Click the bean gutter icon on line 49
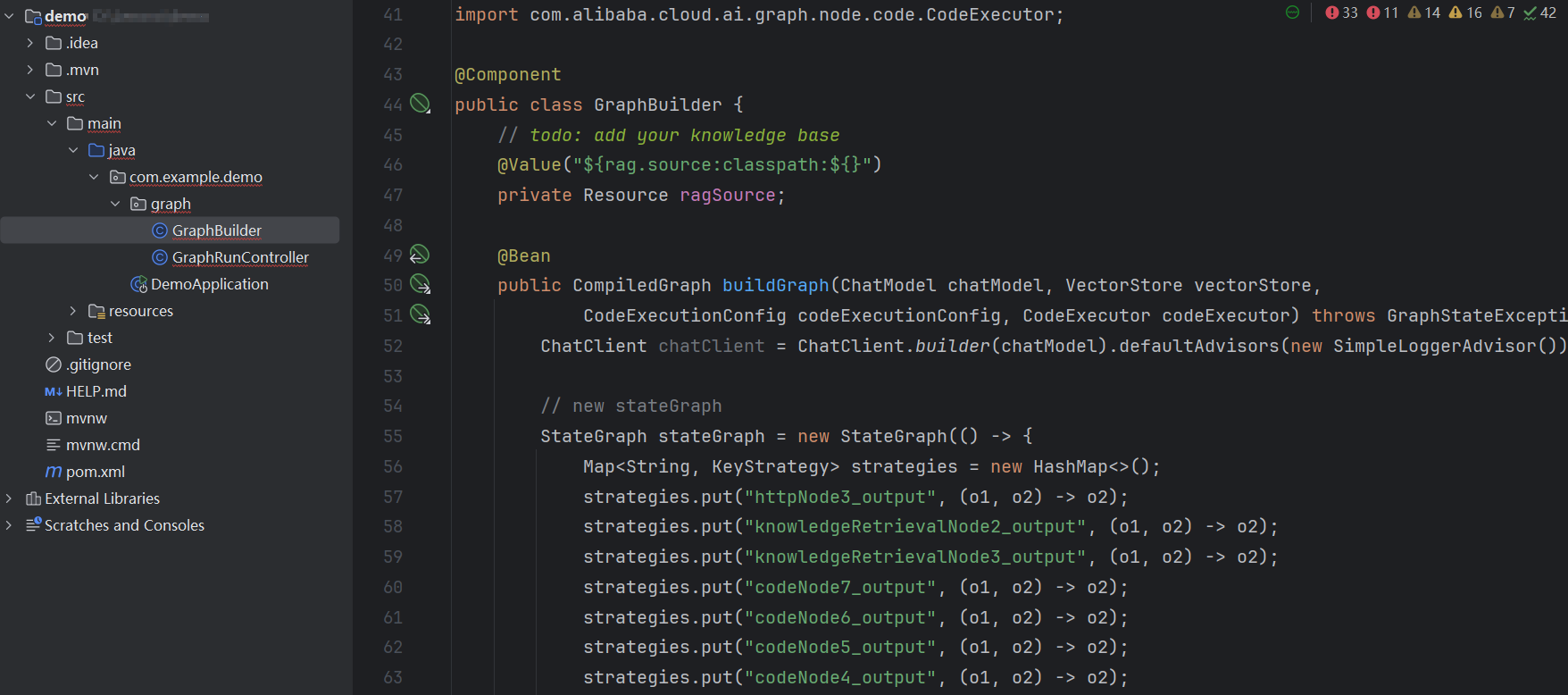The image size is (1568, 695). click(x=420, y=255)
